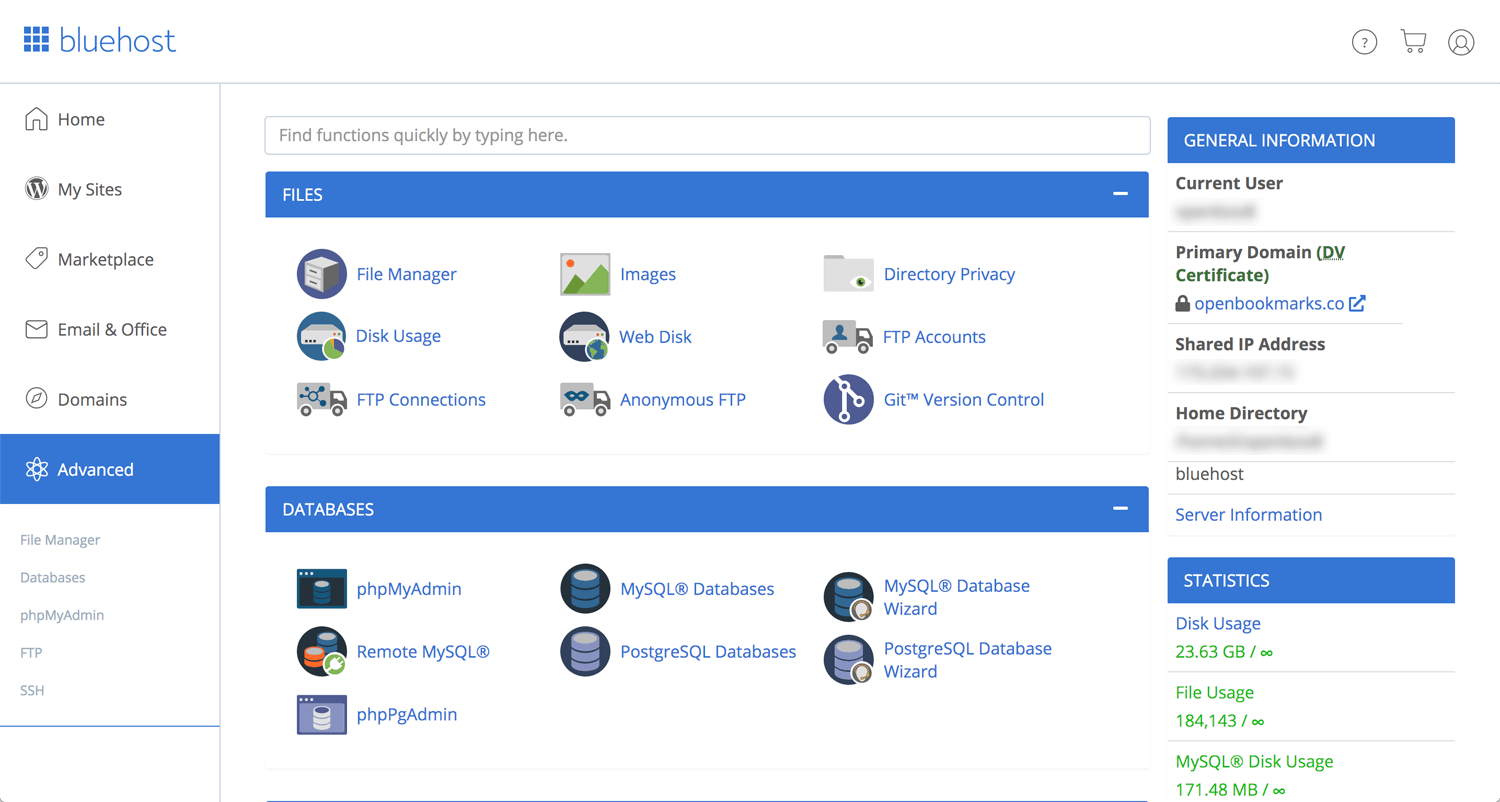Open phpMyAdmin submenu under Advanced
Image resolution: width=1500 pixels, height=802 pixels.
point(62,615)
